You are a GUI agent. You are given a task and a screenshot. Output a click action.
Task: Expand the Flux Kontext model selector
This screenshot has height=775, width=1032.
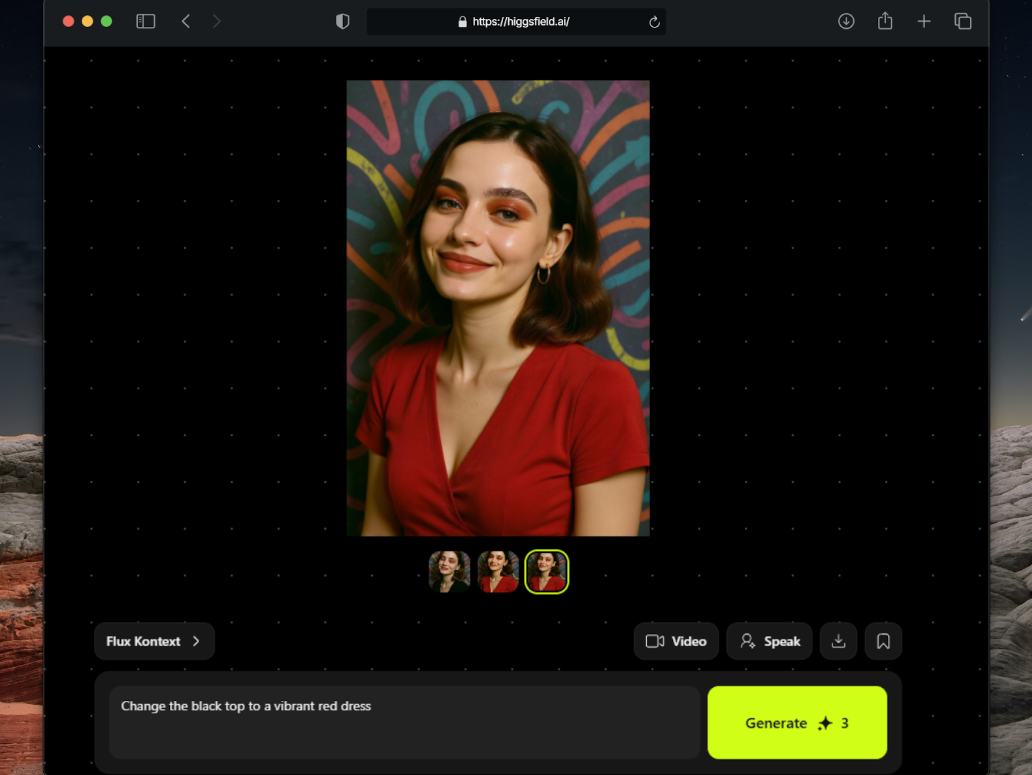point(154,641)
